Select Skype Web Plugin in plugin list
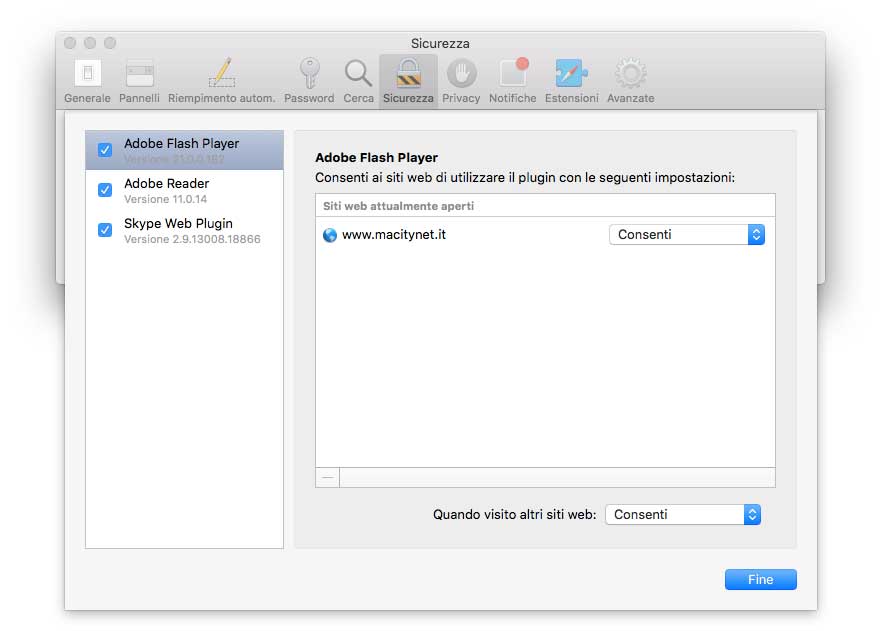Viewport: 881px width, 631px height. pyautogui.click(x=184, y=230)
